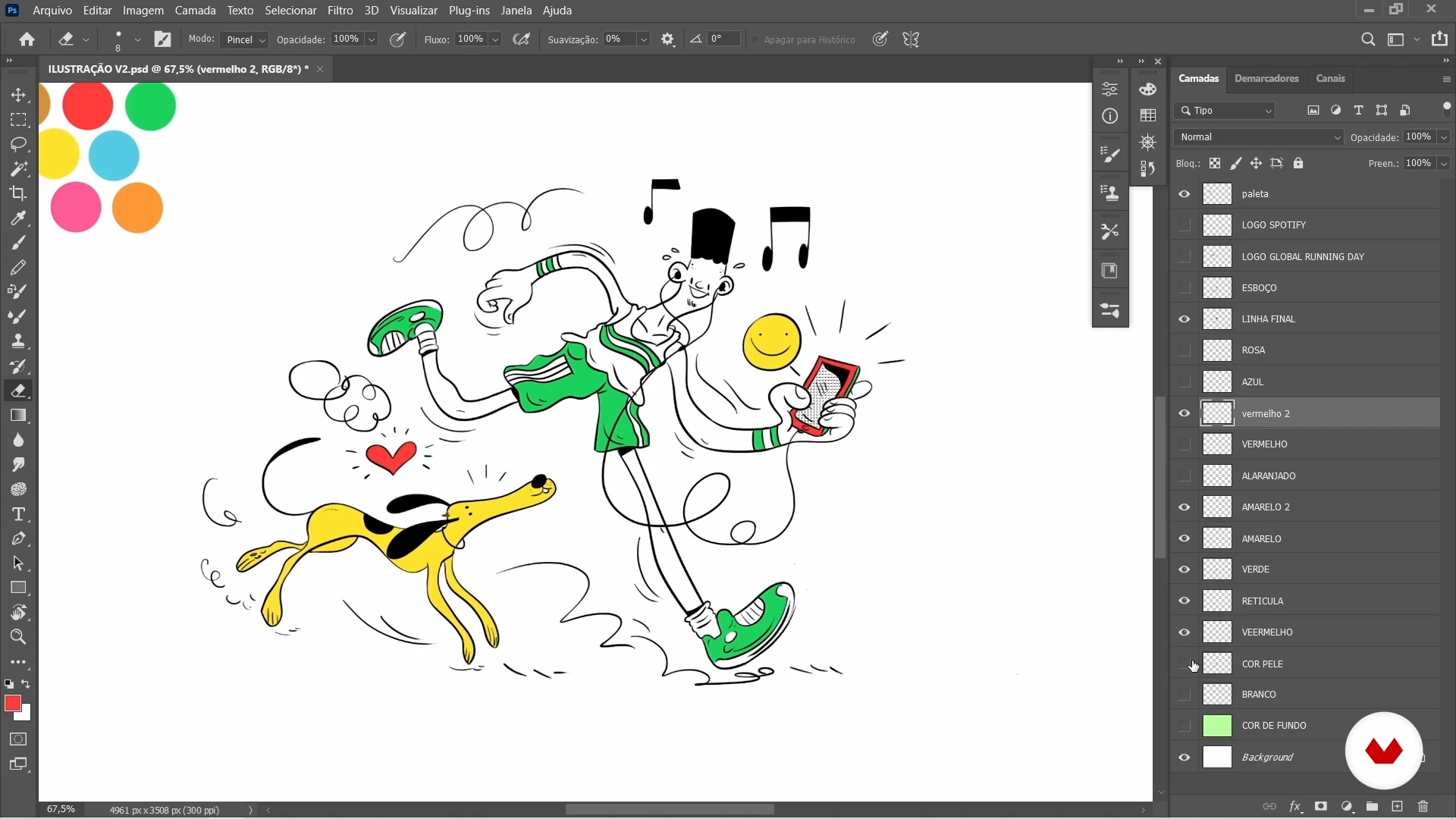Open the layer effects fx menu
This screenshot has width=1456, height=819.
click(x=1295, y=806)
